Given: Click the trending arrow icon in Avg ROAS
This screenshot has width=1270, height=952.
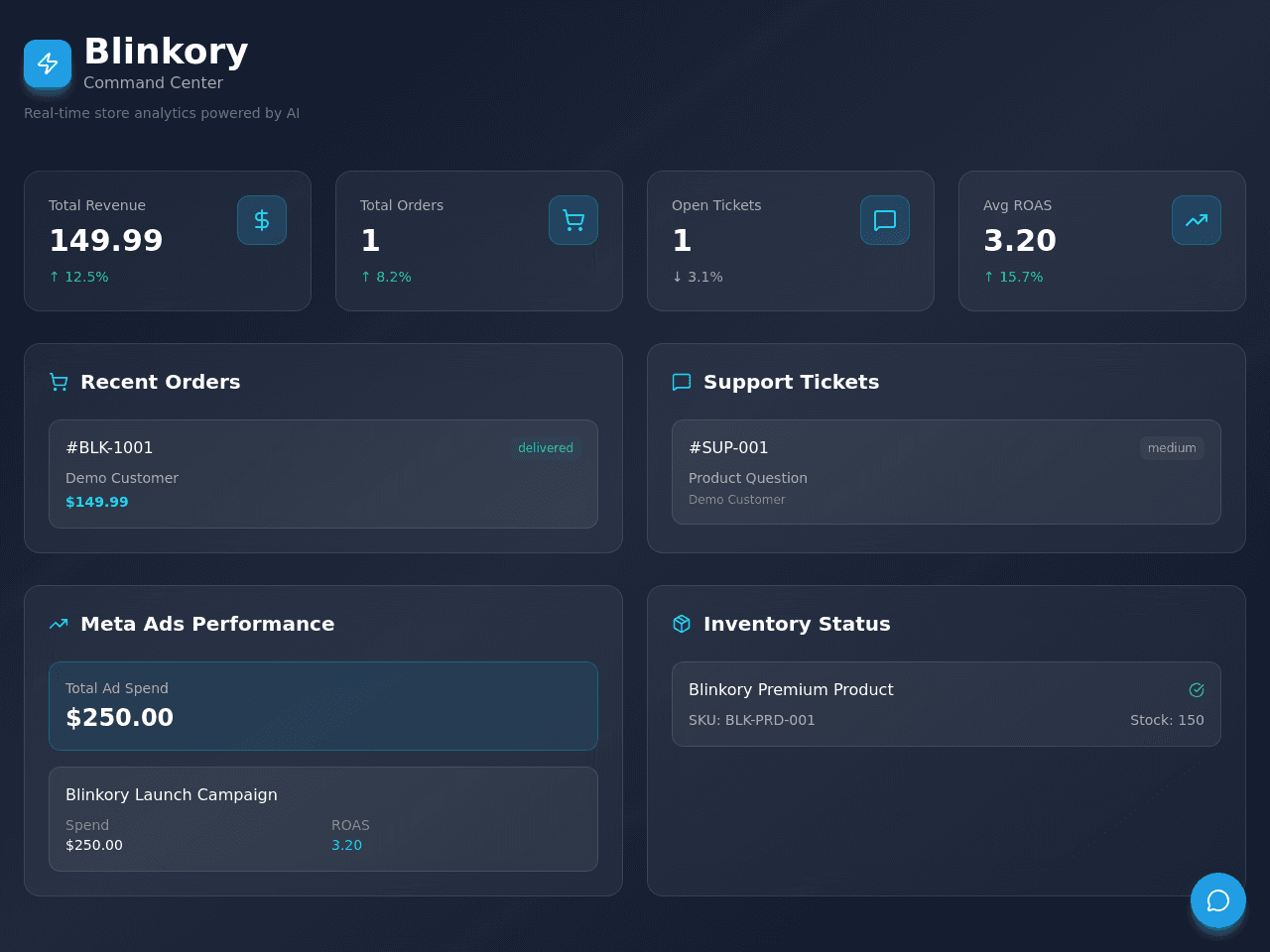Looking at the screenshot, I should point(1197,220).
